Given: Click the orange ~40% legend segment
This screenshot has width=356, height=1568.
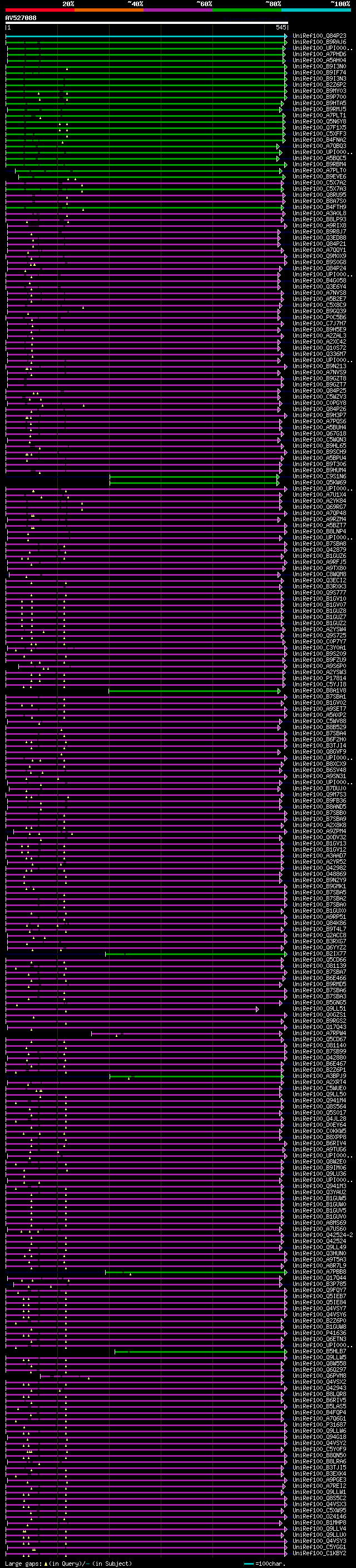Looking at the screenshot, I should tap(109, 10).
